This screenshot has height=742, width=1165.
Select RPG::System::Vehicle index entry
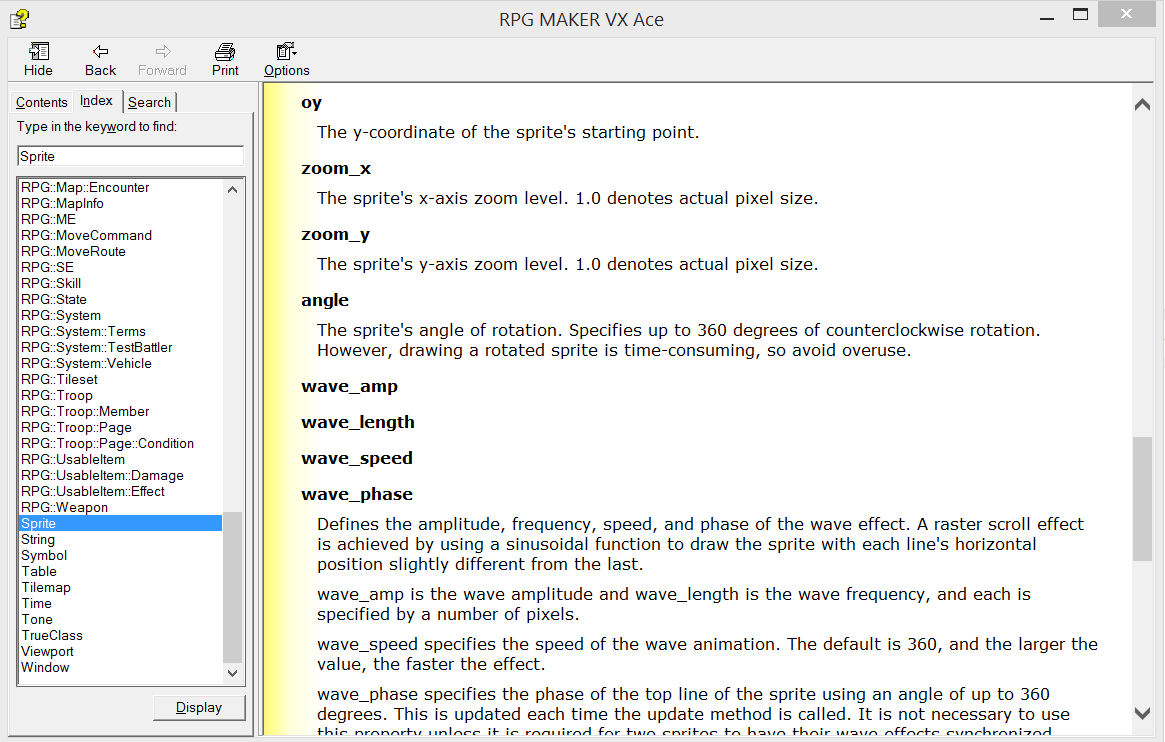tap(86, 363)
